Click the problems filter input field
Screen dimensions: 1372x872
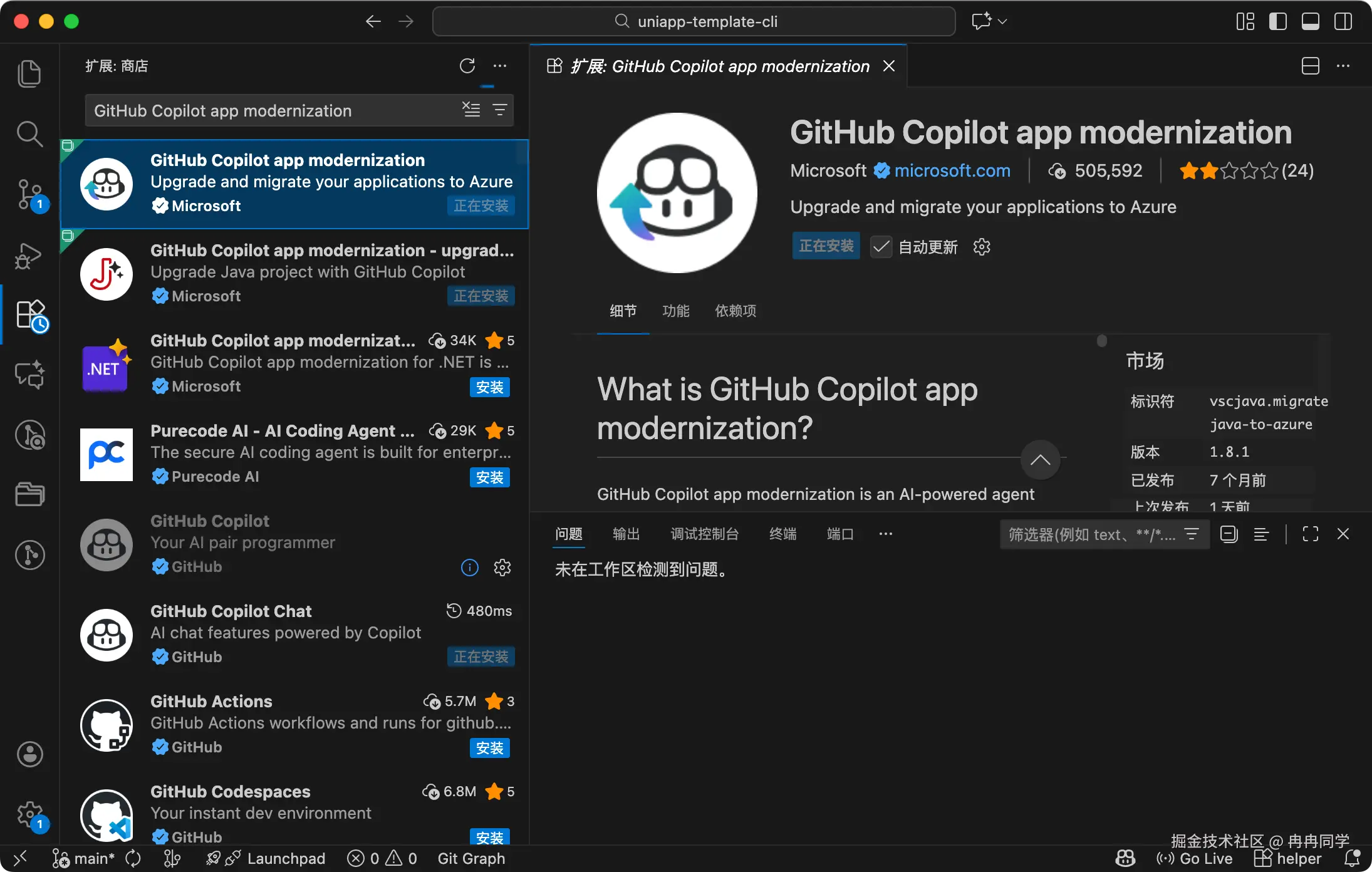[x=1091, y=534]
